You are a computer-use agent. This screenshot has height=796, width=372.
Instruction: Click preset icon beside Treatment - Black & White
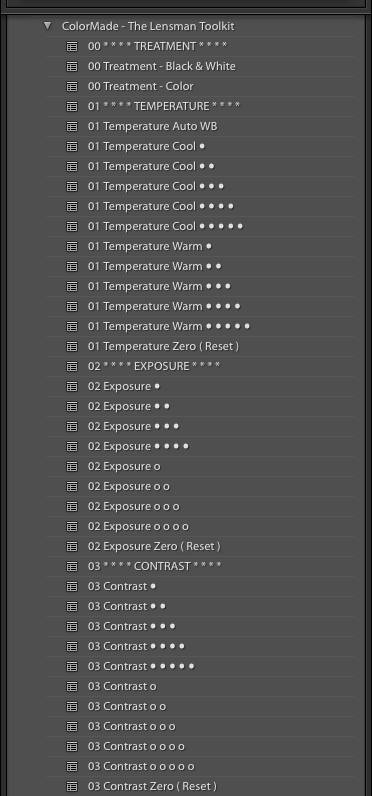coord(72,66)
